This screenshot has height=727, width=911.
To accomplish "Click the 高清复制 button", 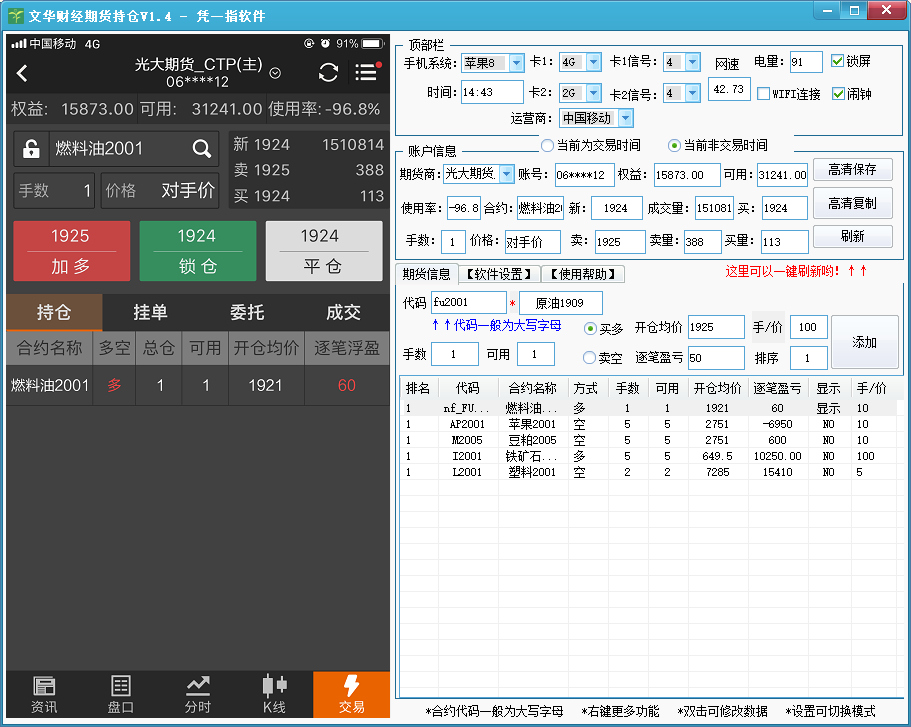I will (852, 203).
